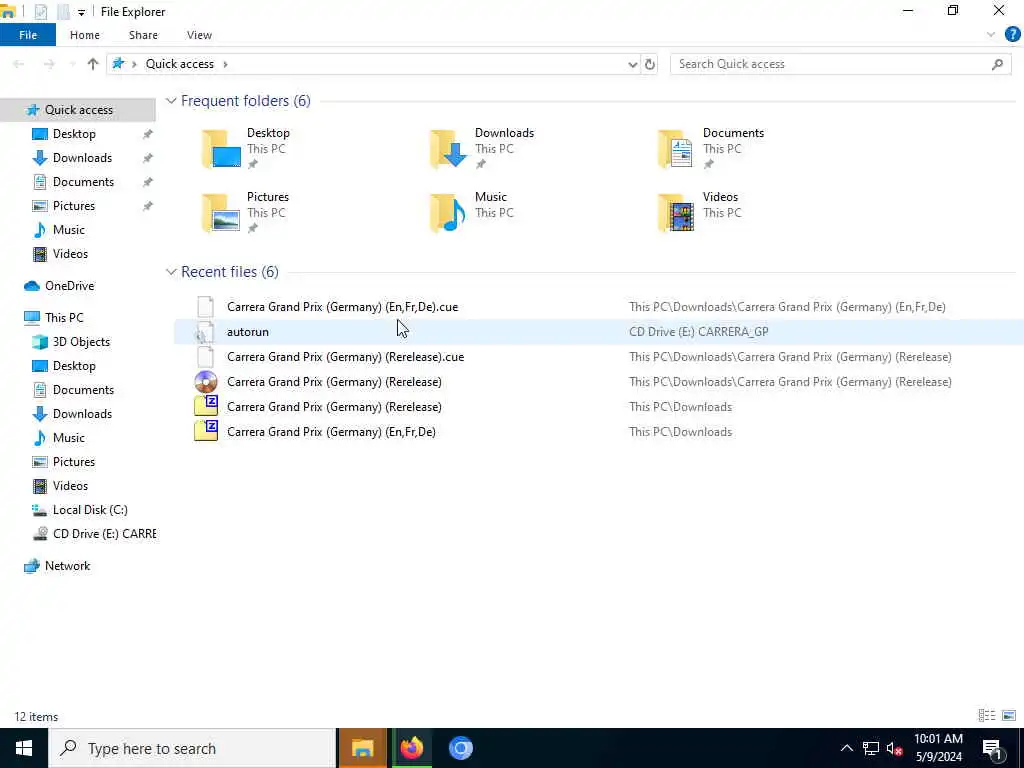Select CD Drive (E:) CARRE in the navigation pane
This screenshot has height=768, width=1024.
tap(104, 534)
